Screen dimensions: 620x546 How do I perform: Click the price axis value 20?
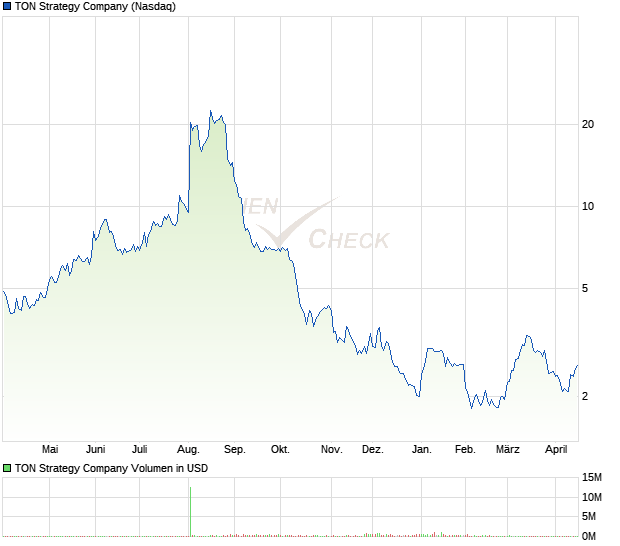pos(588,124)
